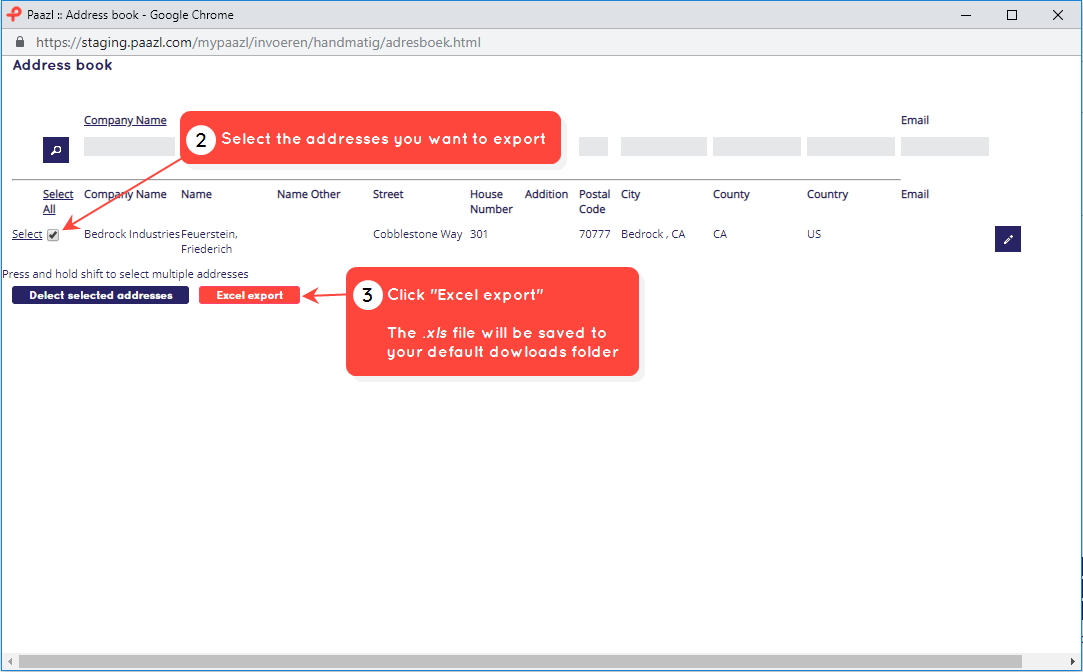Click the name Feuerstein, Friederich
This screenshot has height=672, width=1083.
(209, 242)
